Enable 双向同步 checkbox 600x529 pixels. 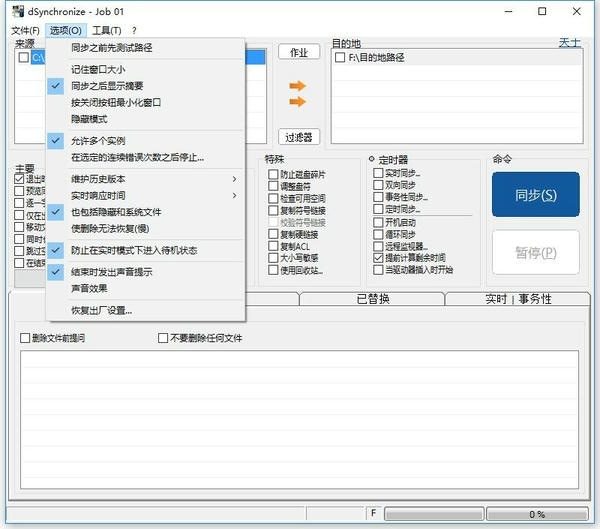click(378, 185)
